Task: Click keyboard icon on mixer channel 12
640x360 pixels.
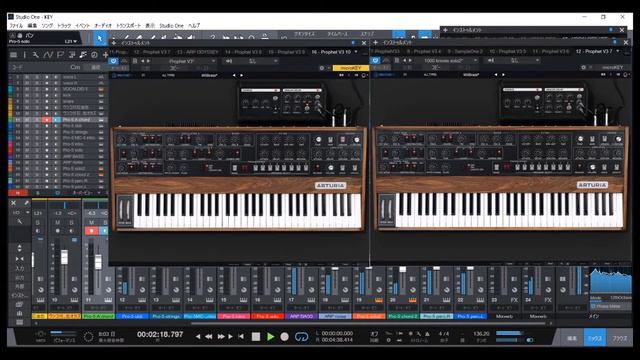Action: (142, 300)
